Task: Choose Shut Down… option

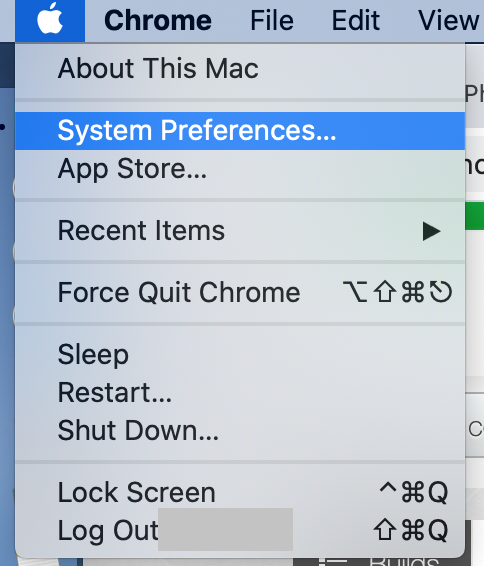Action: 240,430
